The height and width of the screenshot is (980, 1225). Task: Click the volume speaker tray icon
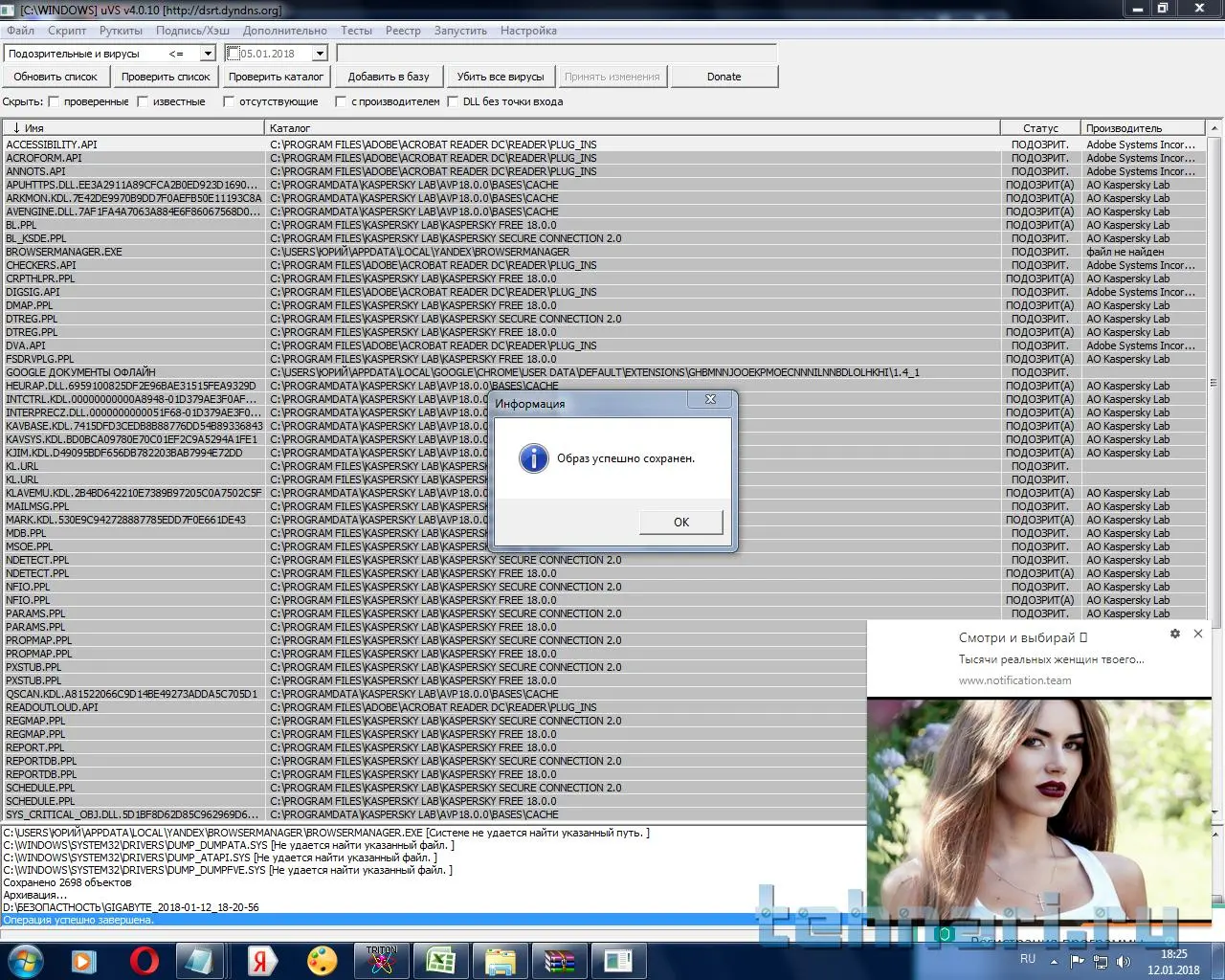coord(1123,962)
